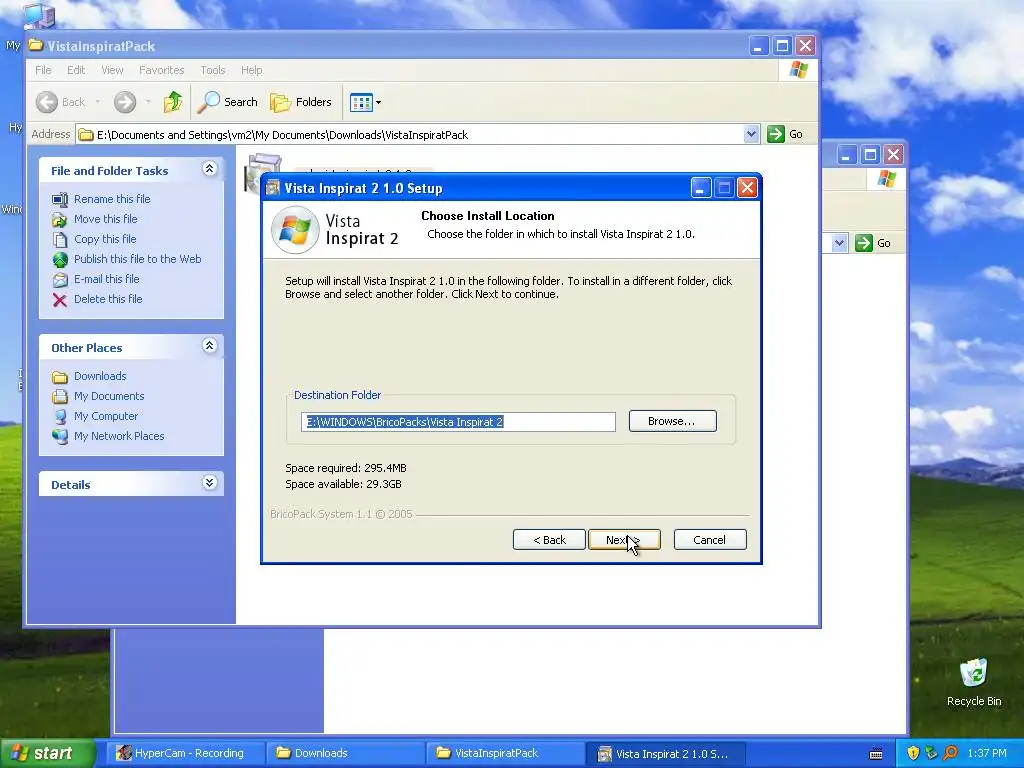Open Search in the Explorer toolbar
This screenshot has width=1024, height=768.
(x=227, y=102)
